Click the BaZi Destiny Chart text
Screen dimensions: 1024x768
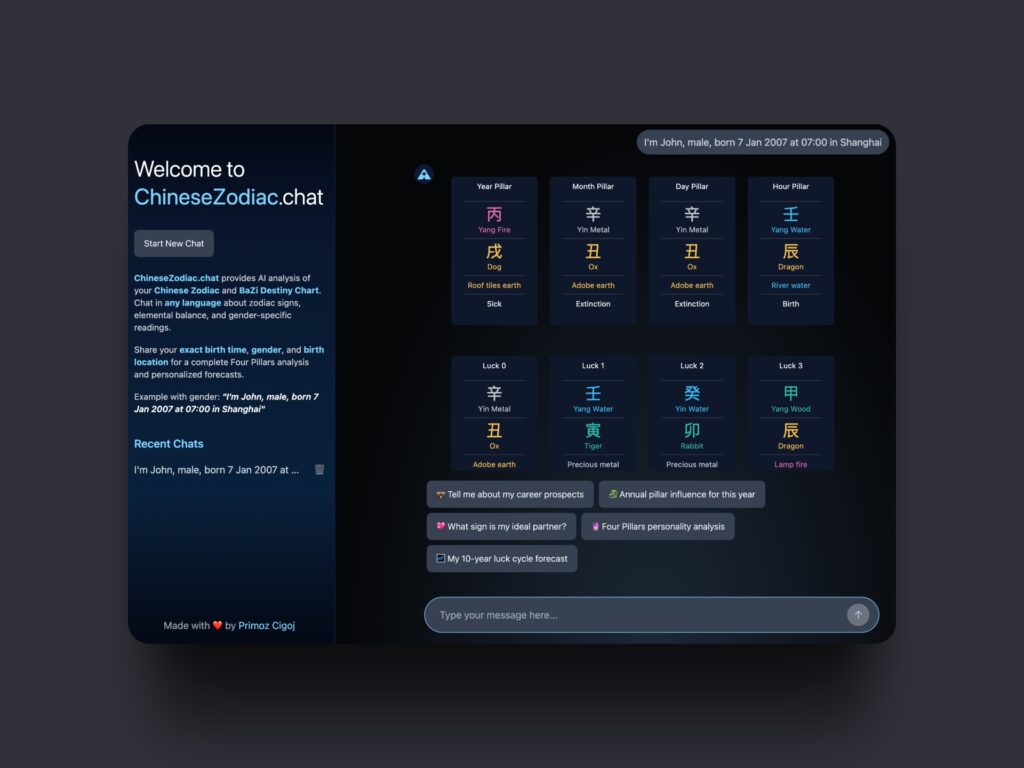[279, 291]
